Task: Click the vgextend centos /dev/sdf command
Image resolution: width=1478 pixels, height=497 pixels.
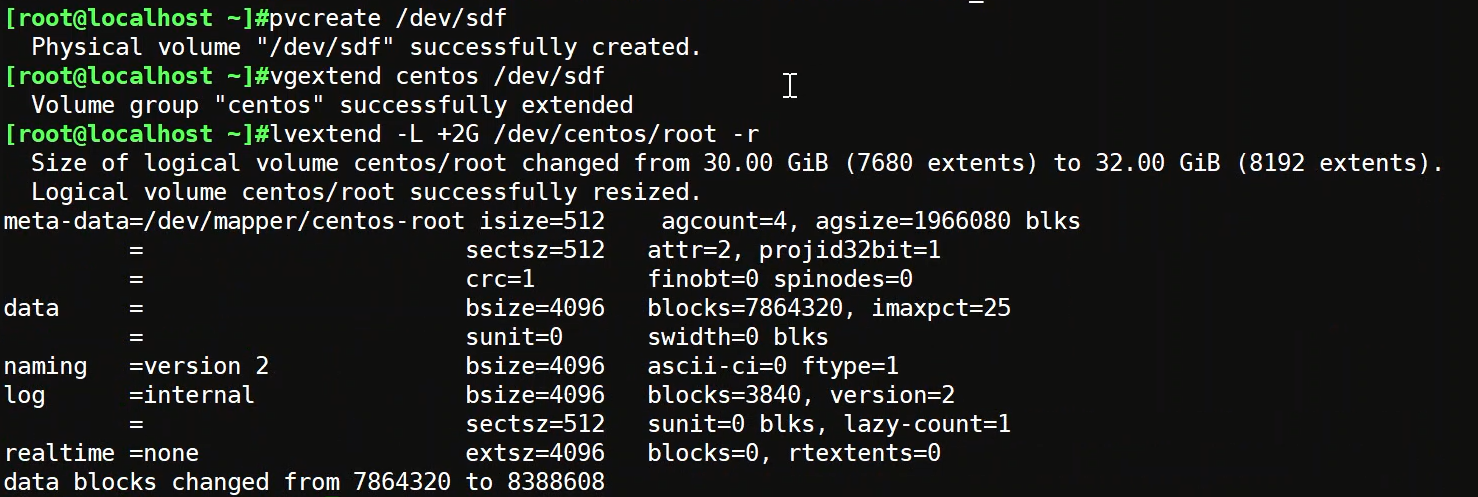Action: pyautogui.click(x=437, y=76)
